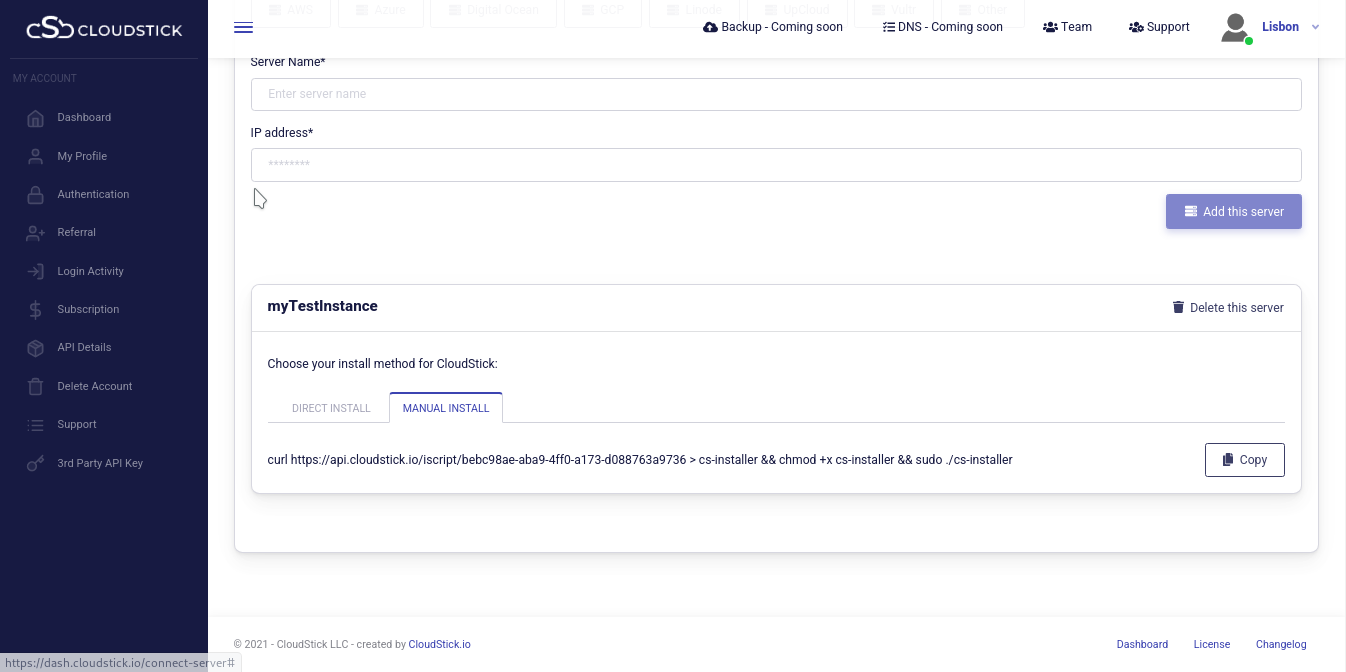Select the Manual Install tab
Viewport: 1346px width, 672px height.
coord(446,408)
